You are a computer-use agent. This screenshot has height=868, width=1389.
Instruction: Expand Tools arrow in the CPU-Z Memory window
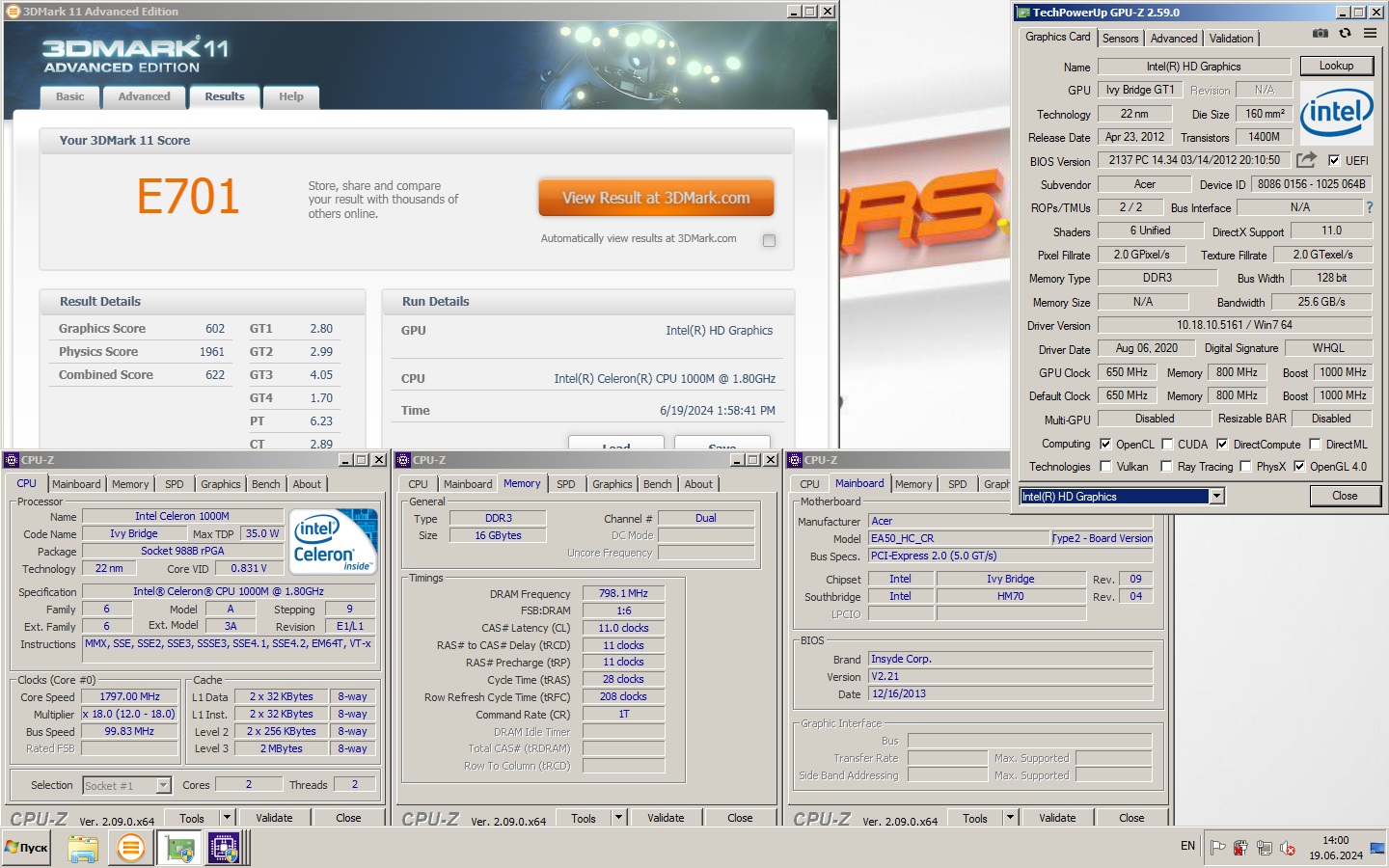(618, 818)
